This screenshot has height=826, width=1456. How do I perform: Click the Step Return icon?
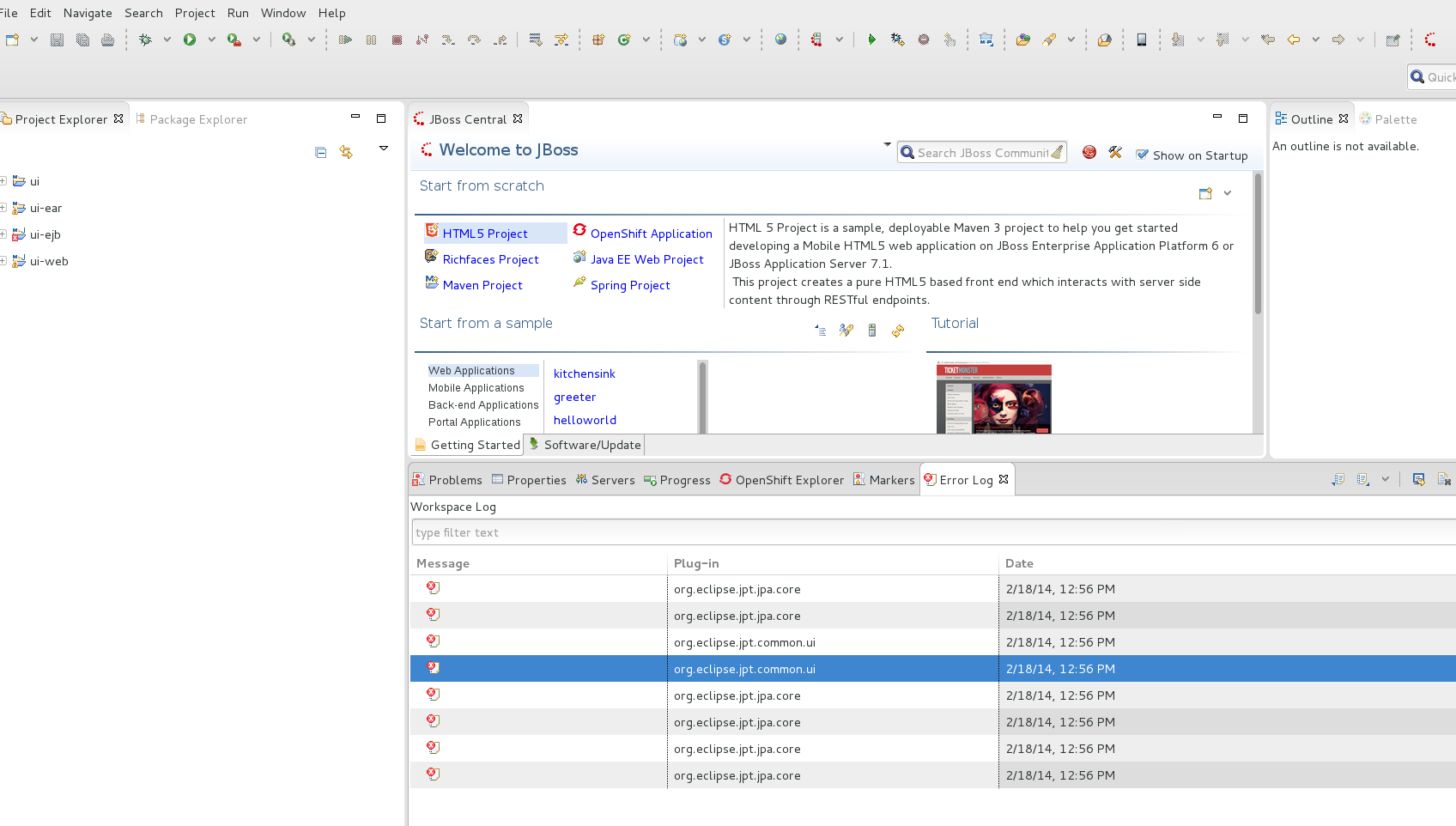(x=500, y=39)
